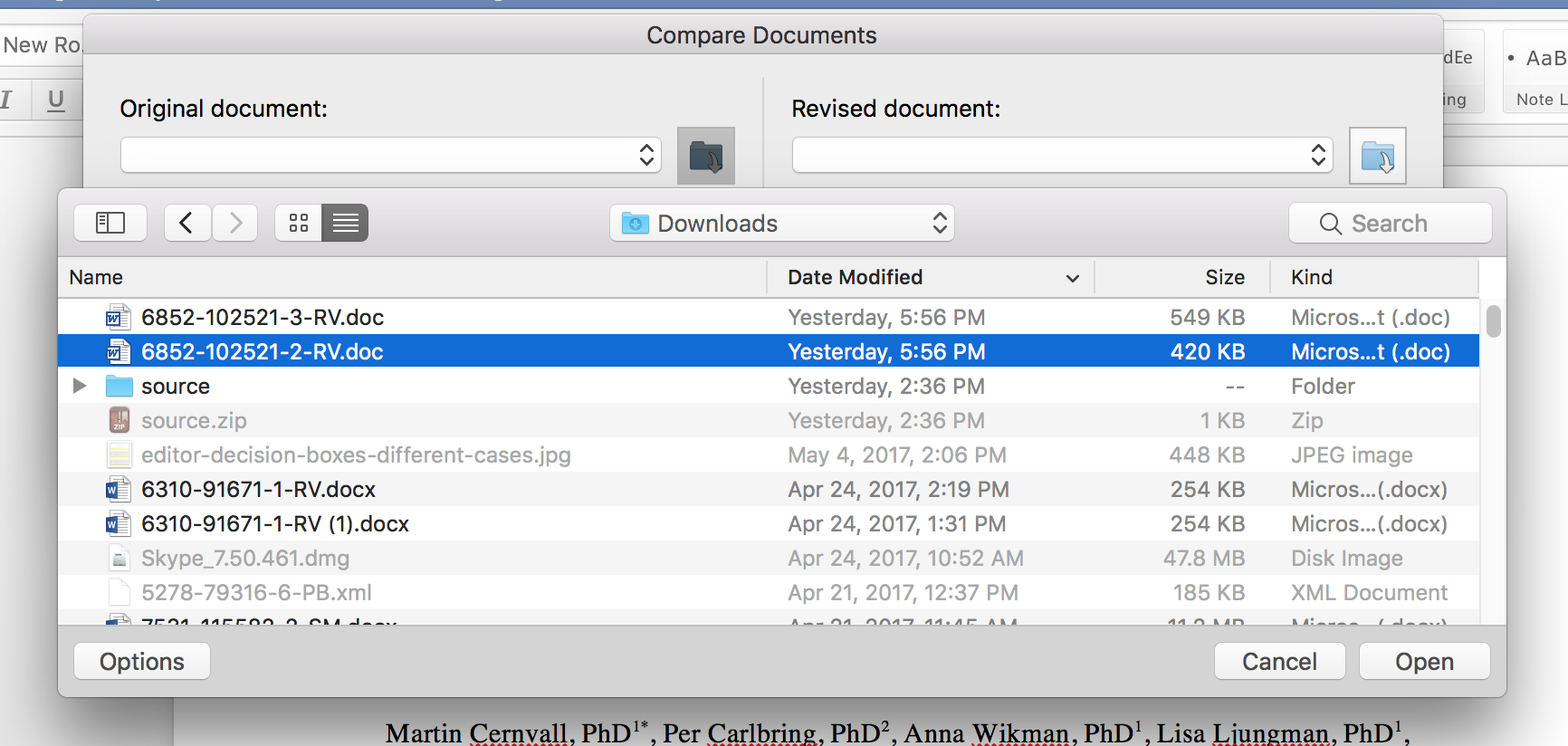Click XML Document kind cell
The width and height of the screenshot is (1568, 746).
(x=1369, y=592)
